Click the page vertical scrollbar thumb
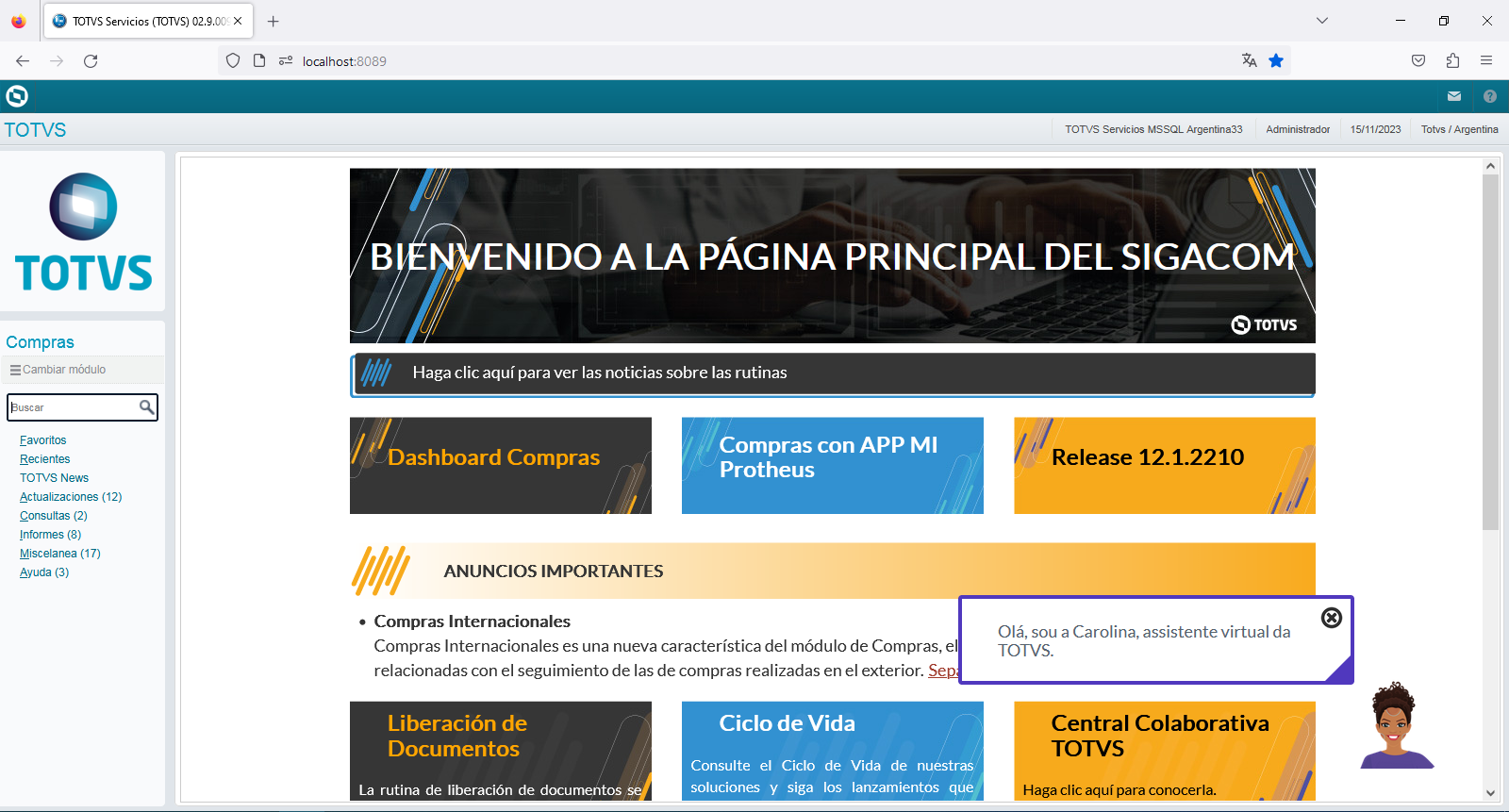 [1490, 352]
